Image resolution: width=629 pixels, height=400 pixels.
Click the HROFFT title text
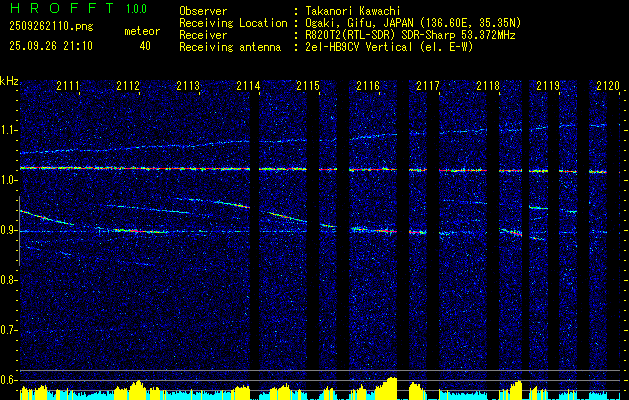tap(62, 8)
